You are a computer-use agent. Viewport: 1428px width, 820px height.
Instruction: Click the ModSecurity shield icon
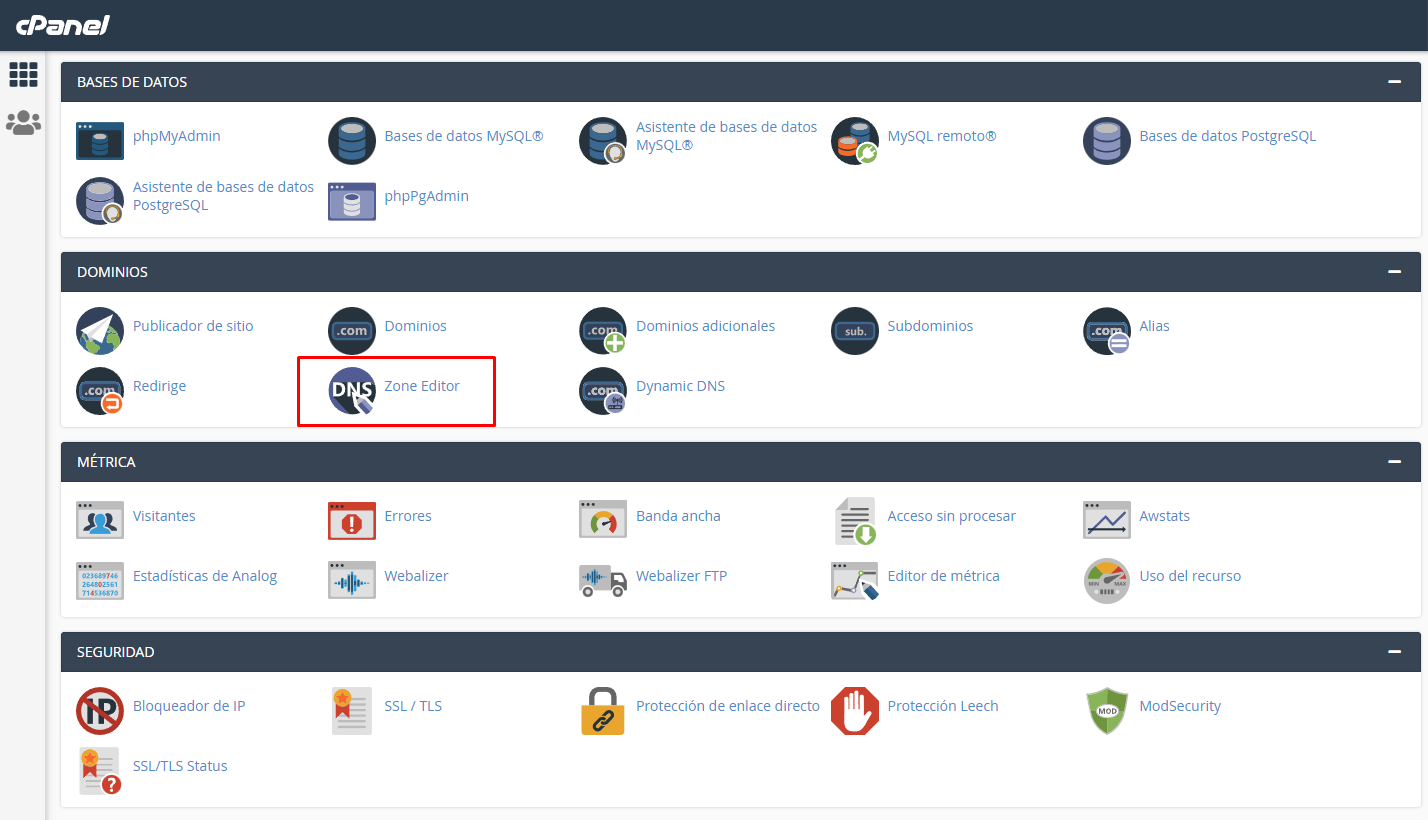pos(1107,711)
